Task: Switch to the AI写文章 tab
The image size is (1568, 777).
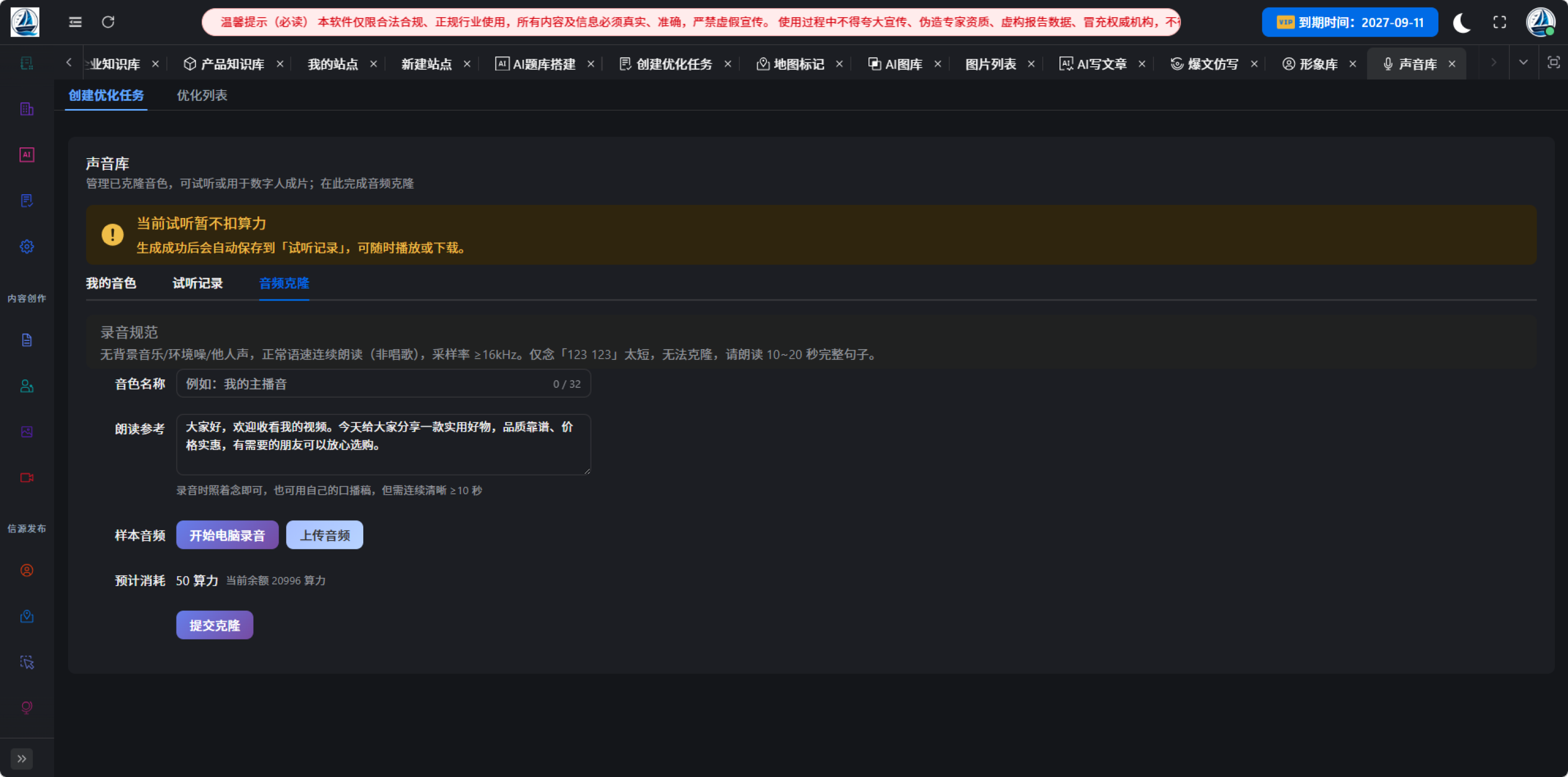Action: [x=1093, y=64]
